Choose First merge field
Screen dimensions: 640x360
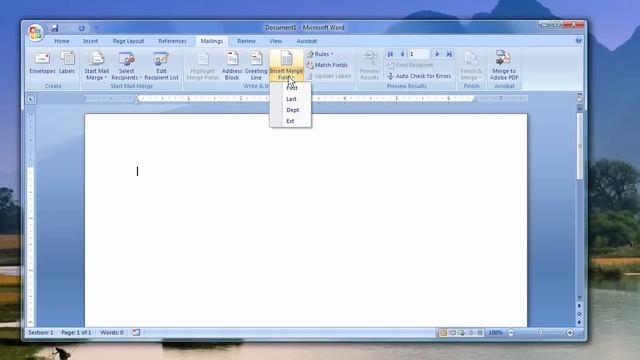click(x=291, y=88)
